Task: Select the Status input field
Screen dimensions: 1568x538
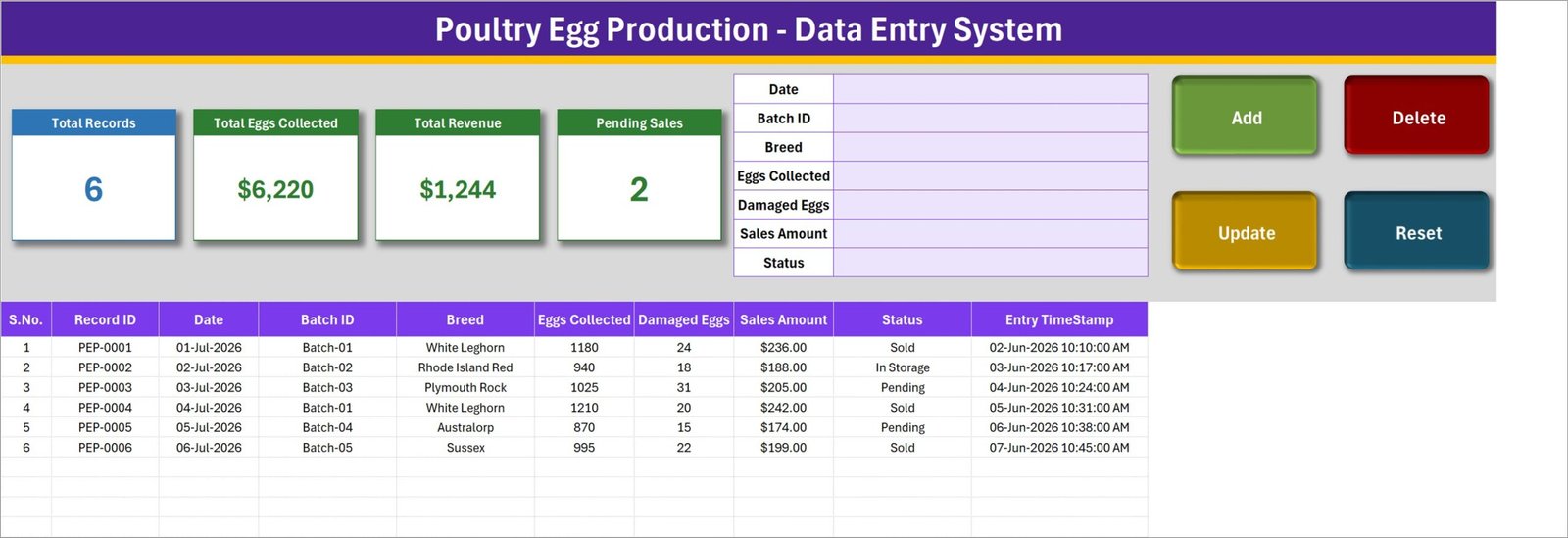Action: point(990,263)
